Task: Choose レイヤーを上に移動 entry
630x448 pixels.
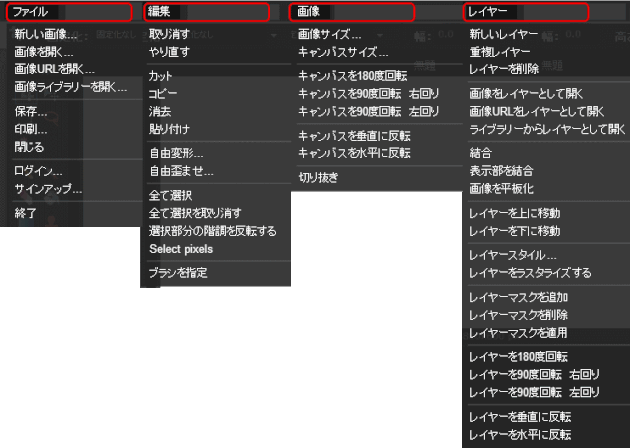Action: 515,213
